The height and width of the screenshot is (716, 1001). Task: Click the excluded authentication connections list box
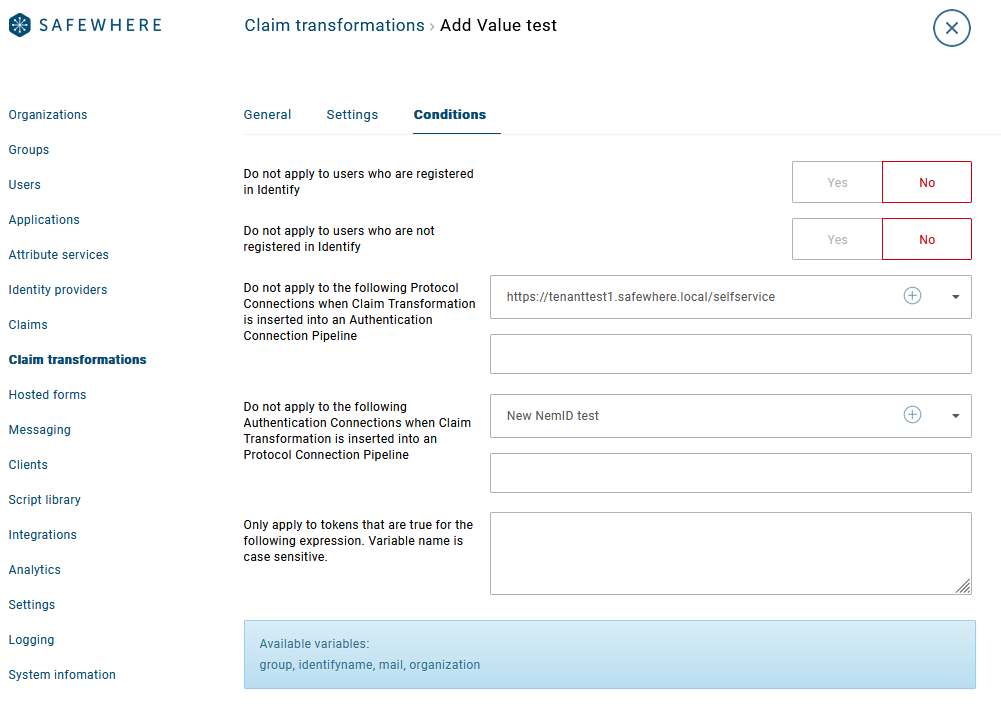[730, 473]
